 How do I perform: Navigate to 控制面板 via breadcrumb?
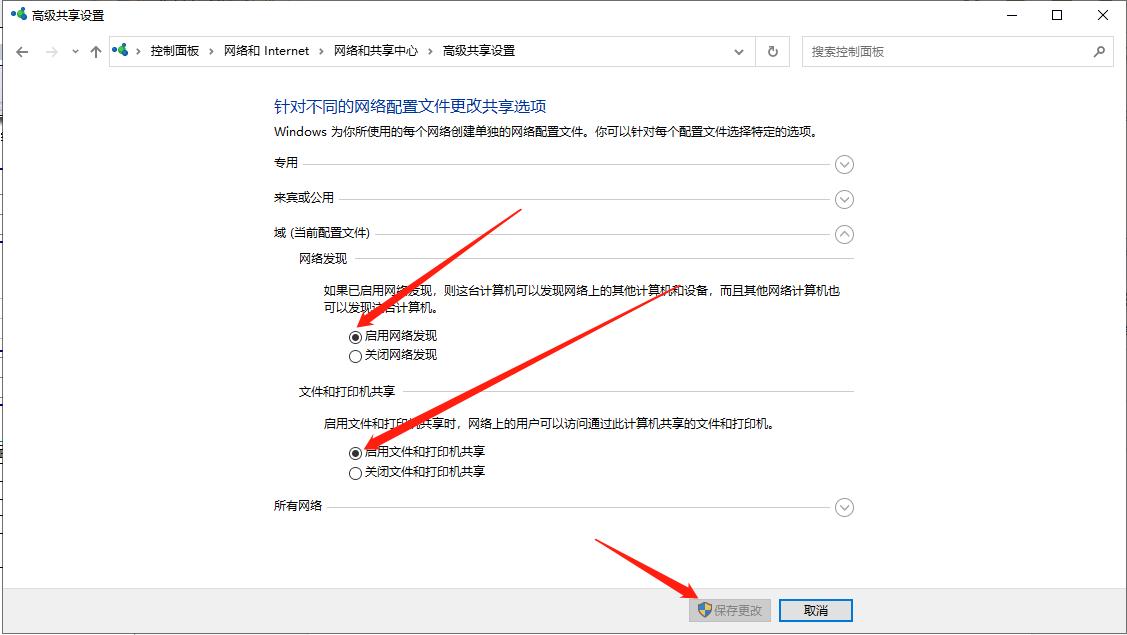coord(176,50)
